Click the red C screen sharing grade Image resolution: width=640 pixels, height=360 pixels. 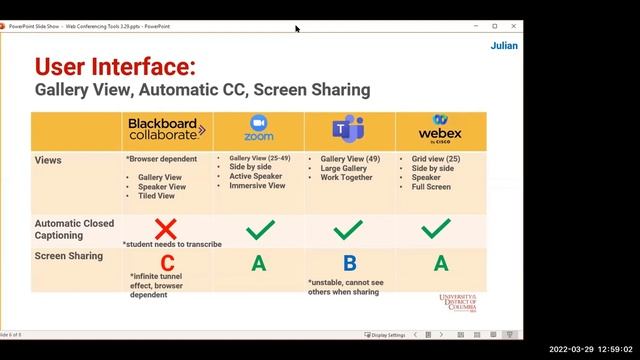point(167,263)
